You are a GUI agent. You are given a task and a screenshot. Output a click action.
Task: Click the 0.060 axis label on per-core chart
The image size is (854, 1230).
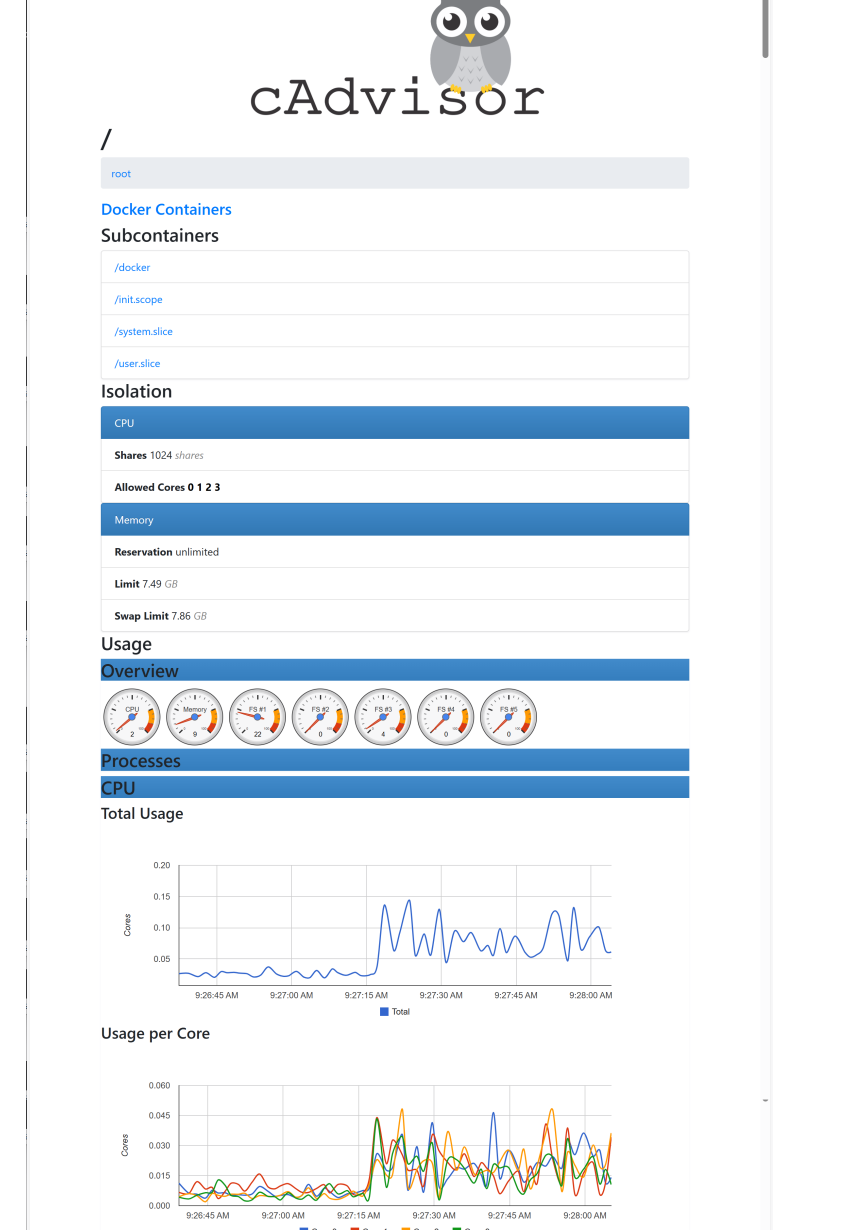(x=159, y=1085)
